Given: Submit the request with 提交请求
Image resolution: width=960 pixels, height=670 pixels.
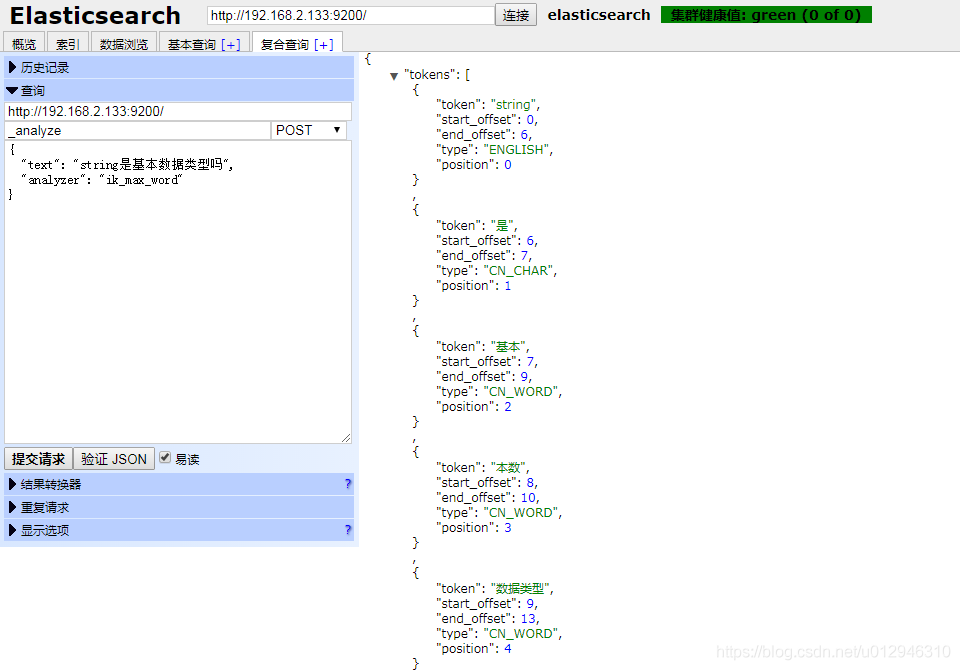Looking at the screenshot, I should tap(39, 459).
